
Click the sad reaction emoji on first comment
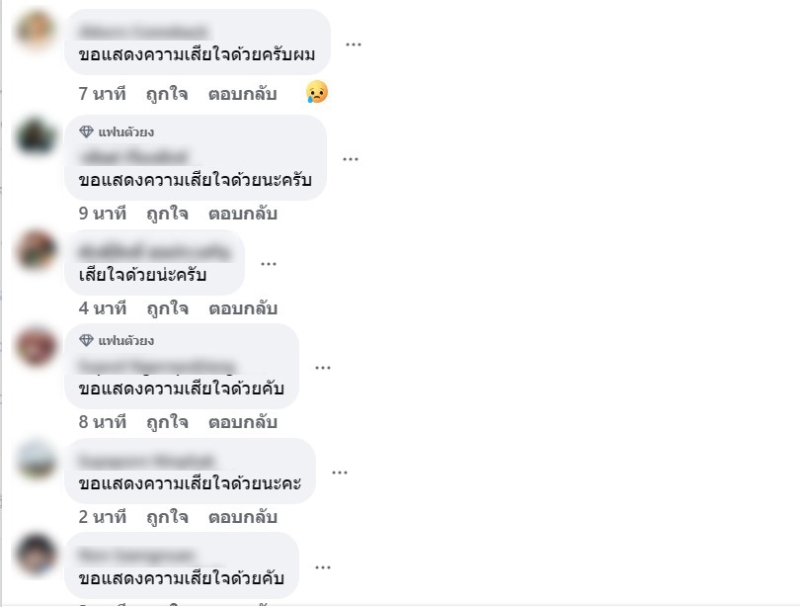click(x=317, y=92)
